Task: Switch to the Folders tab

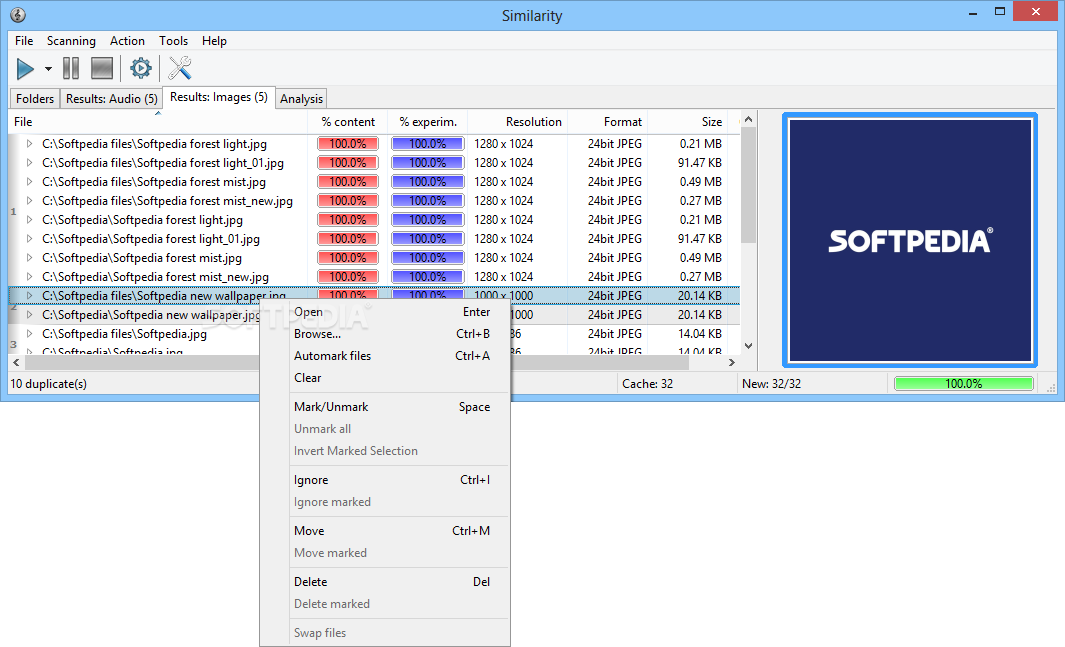Action: pos(35,98)
